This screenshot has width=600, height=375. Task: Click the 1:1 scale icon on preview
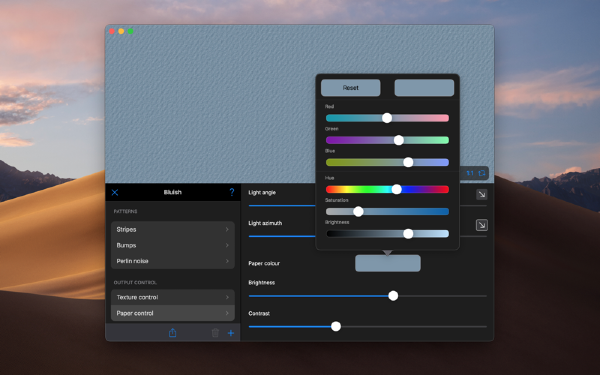click(x=470, y=173)
